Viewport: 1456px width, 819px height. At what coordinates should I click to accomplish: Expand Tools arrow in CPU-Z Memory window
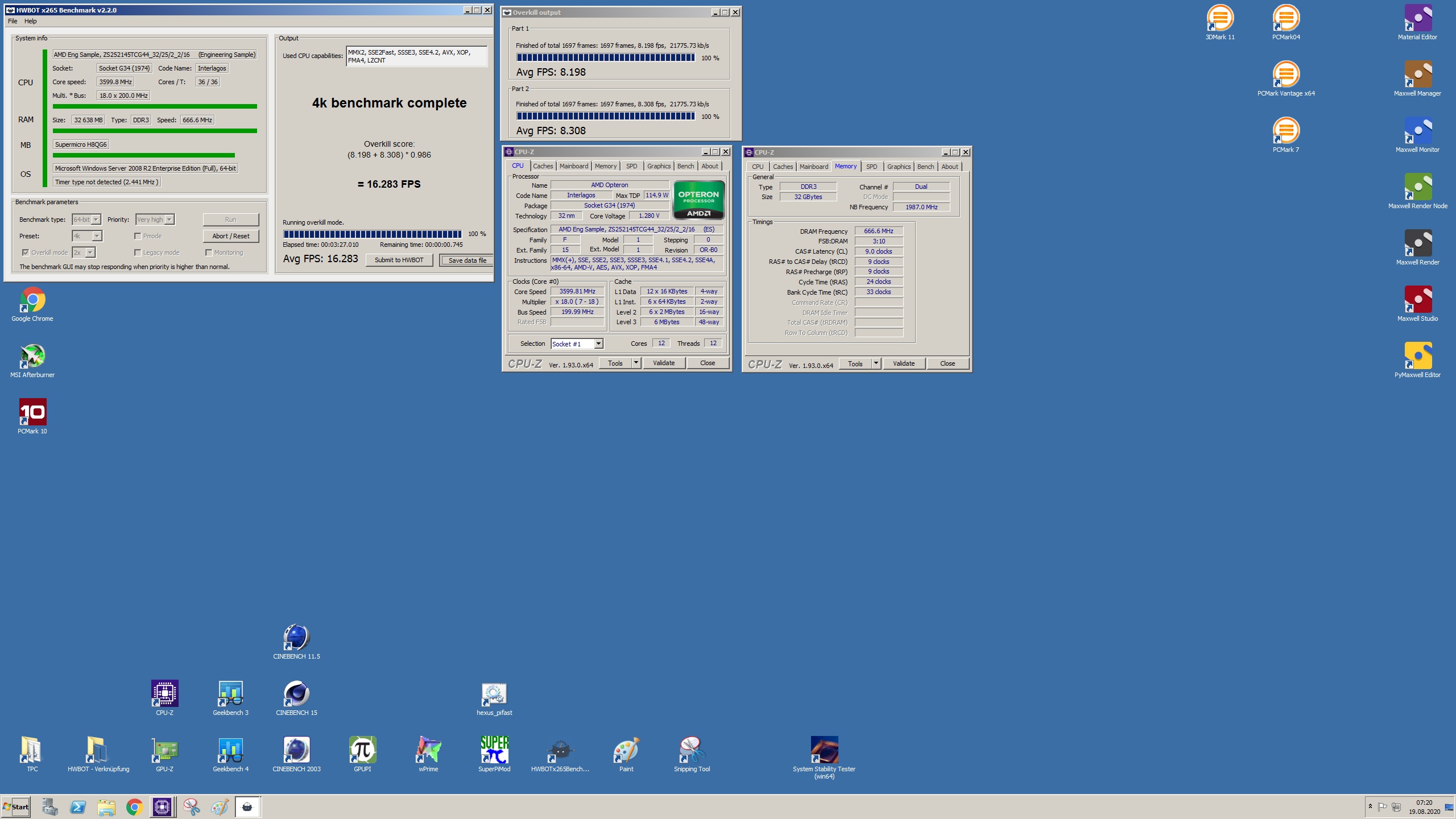(x=876, y=363)
